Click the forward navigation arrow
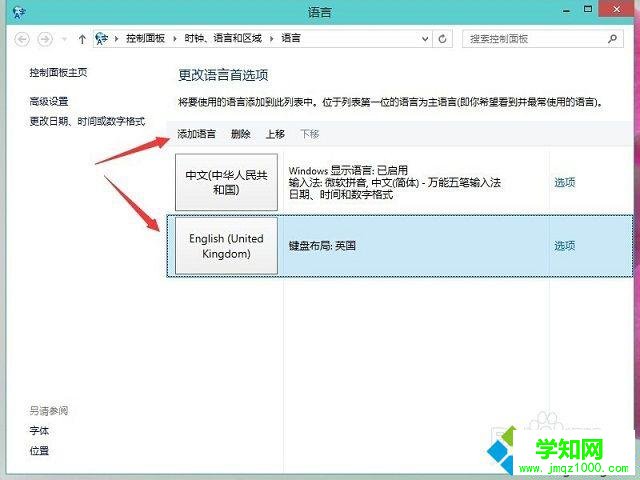The height and width of the screenshot is (480, 640). click(x=45, y=39)
